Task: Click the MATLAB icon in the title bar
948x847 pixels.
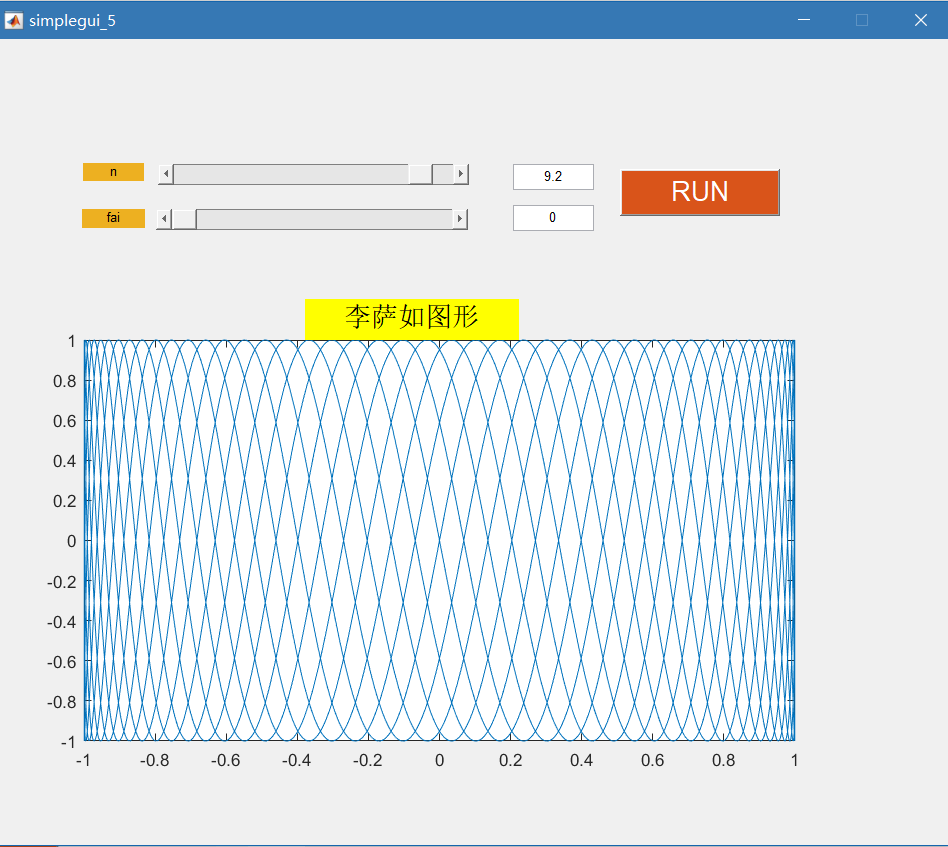Action: pos(13,19)
